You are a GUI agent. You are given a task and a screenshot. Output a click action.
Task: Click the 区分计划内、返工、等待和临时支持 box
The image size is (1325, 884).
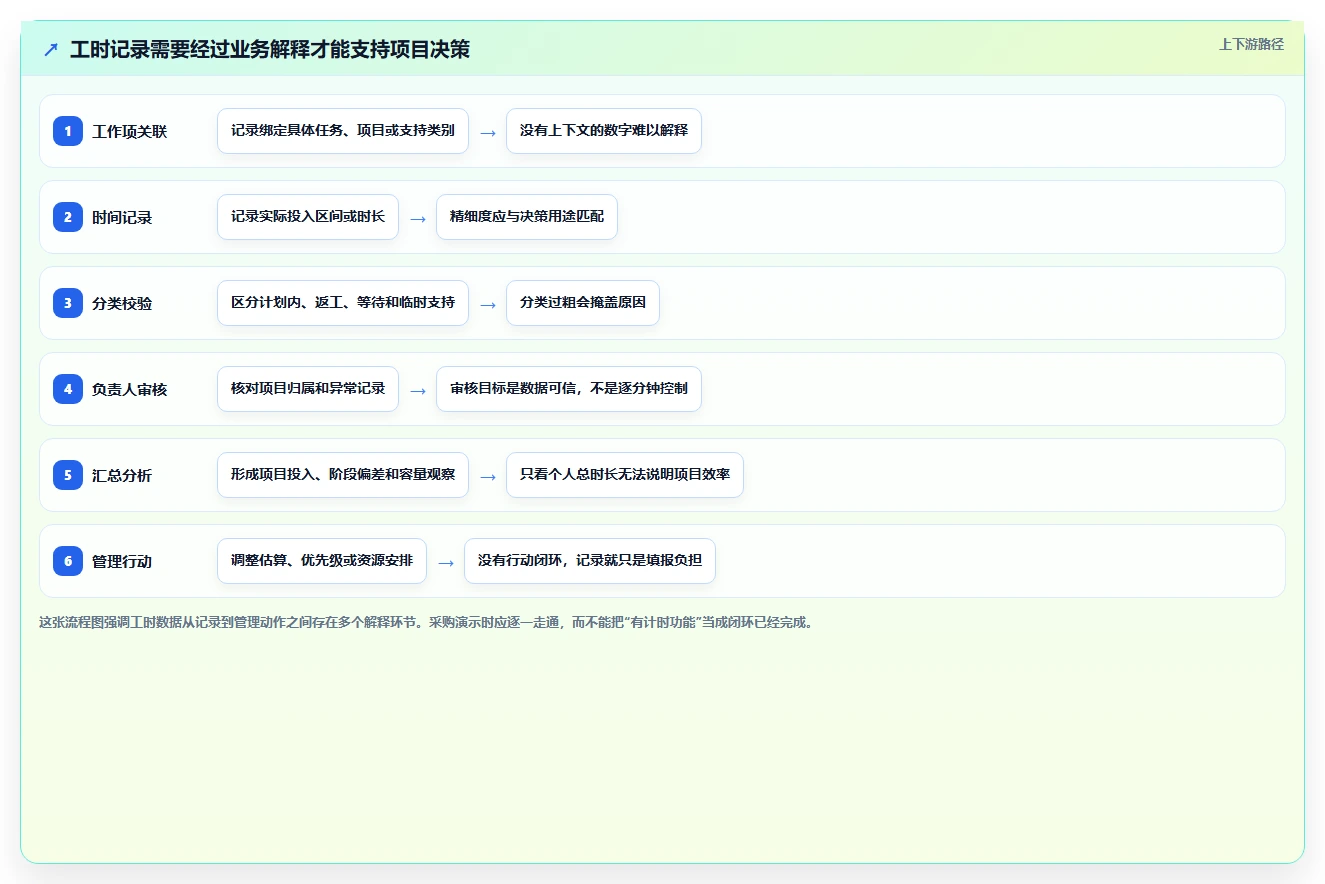click(343, 303)
